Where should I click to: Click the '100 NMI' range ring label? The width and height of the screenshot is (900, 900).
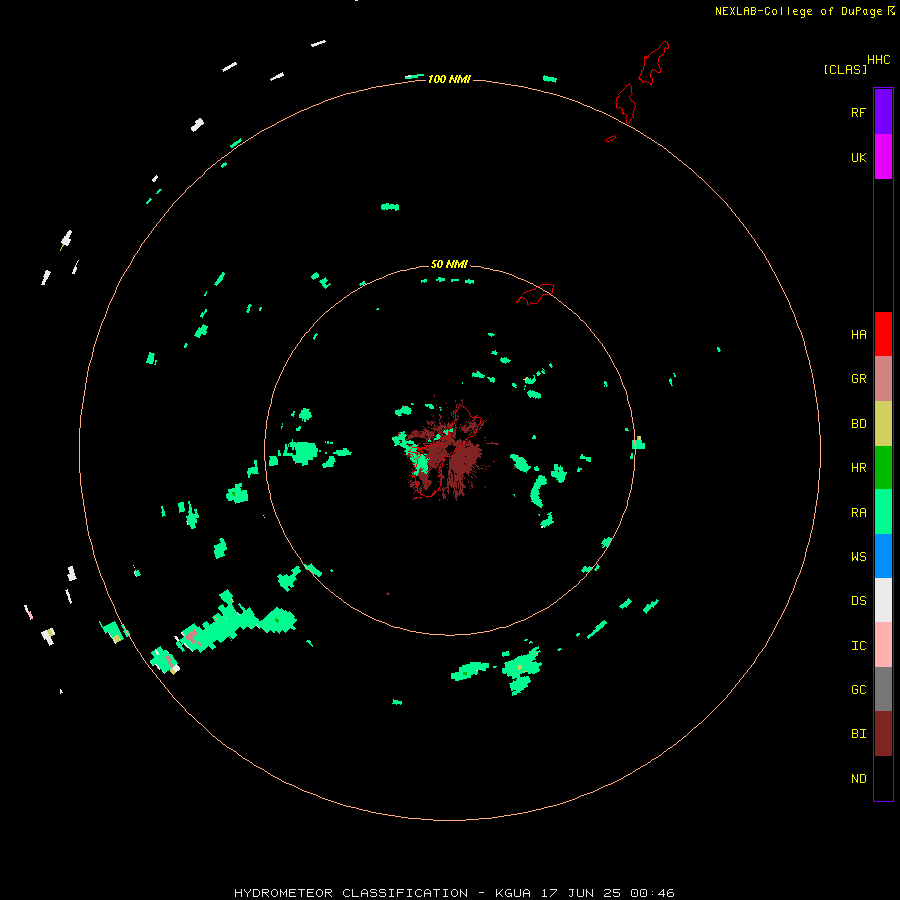point(449,79)
